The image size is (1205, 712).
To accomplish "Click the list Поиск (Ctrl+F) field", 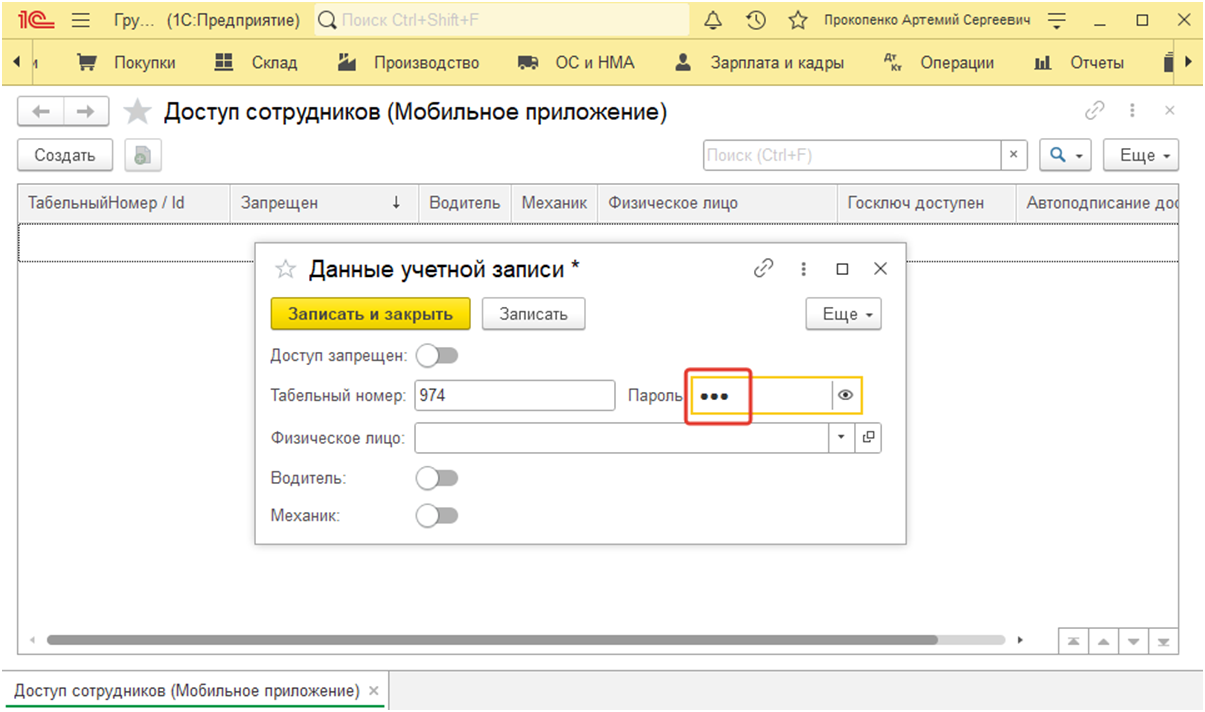I will [x=853, y=155].
